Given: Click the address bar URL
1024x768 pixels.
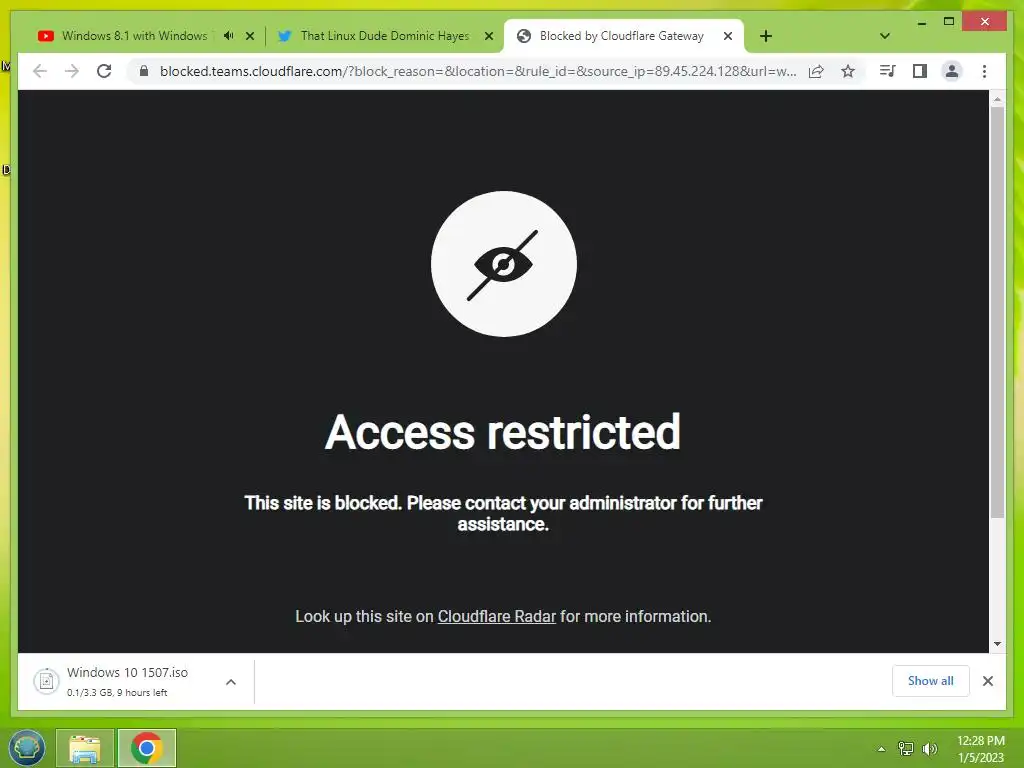Looking at the screenshot, I should pyautogui.click(x=477, y=71).
